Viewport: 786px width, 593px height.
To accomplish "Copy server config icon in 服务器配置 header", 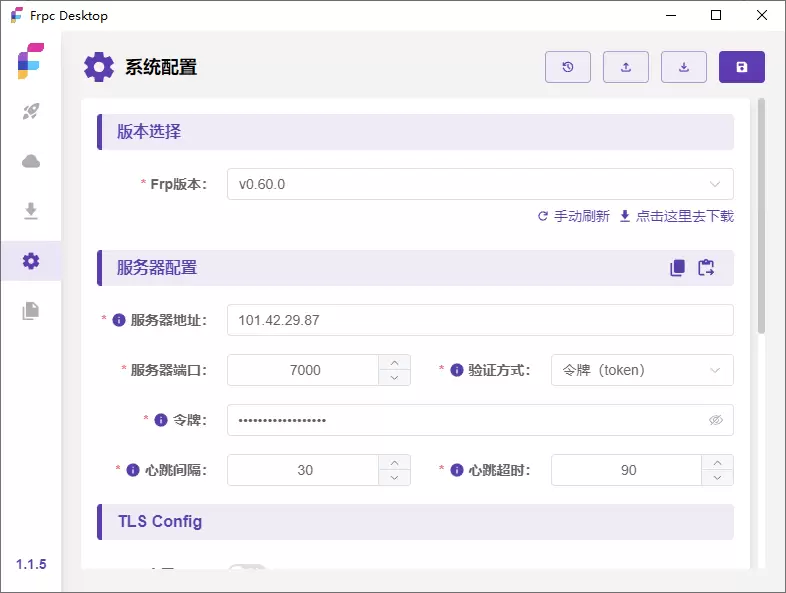I will pos(677,268).
